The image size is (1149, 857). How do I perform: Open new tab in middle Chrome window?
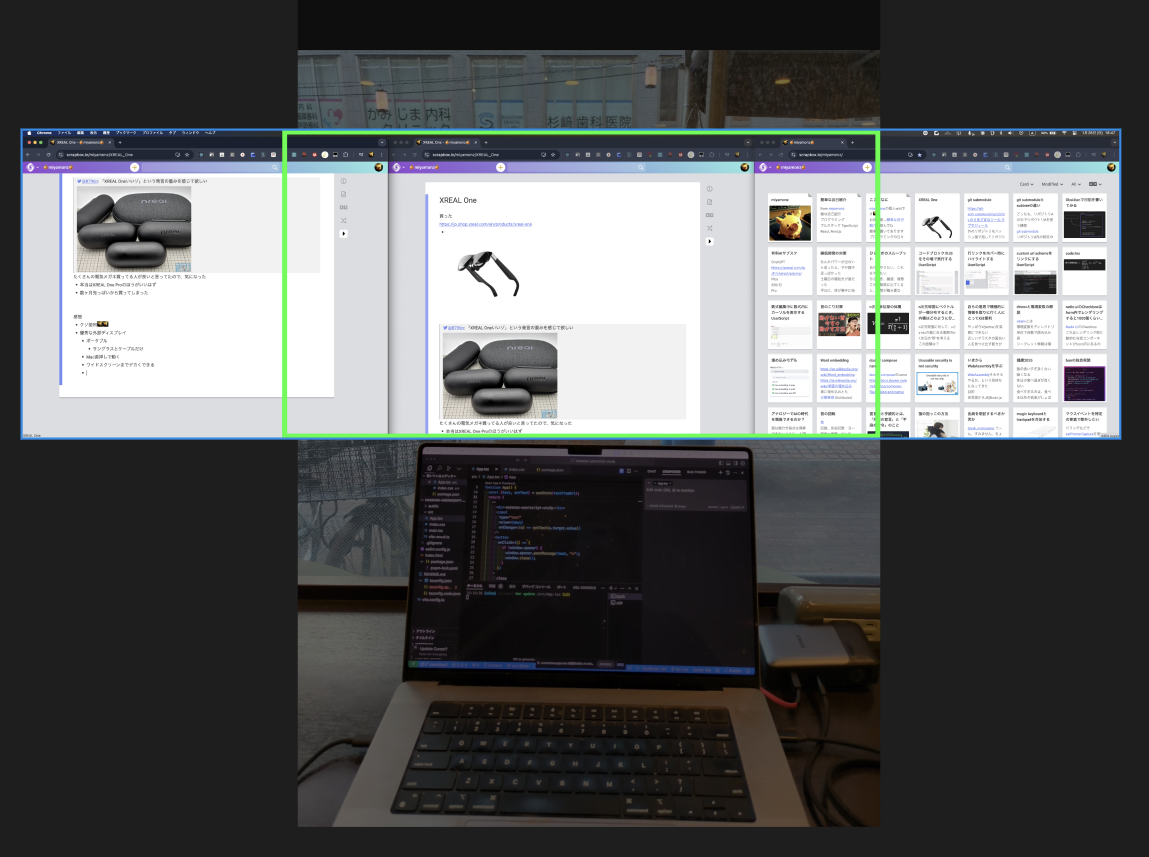(486, 142)
